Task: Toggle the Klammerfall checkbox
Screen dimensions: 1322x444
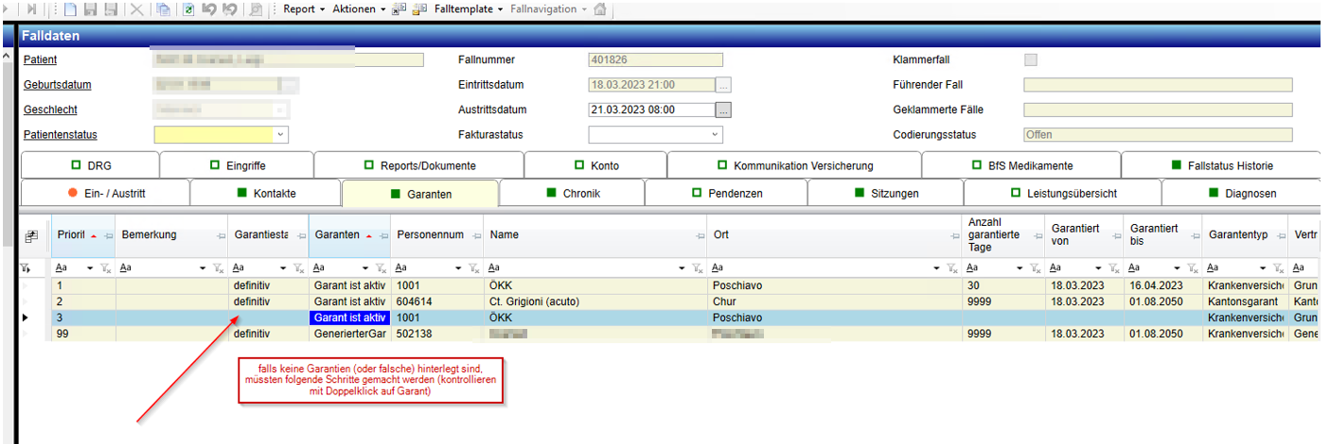Action: point(1030,60)
